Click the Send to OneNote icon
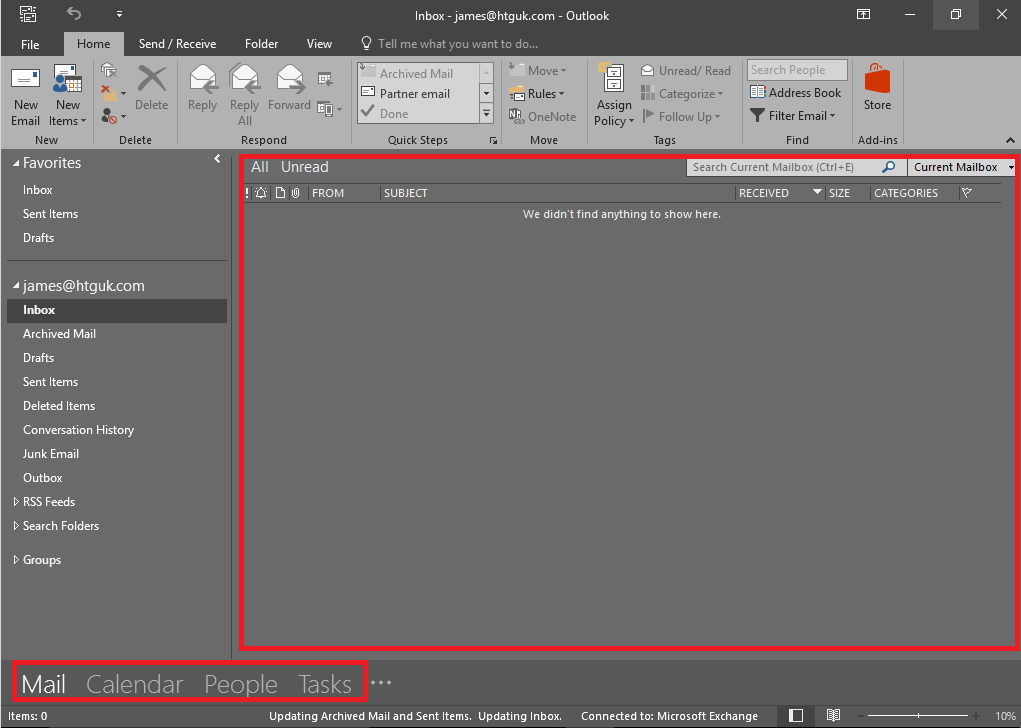 [516, 116]
